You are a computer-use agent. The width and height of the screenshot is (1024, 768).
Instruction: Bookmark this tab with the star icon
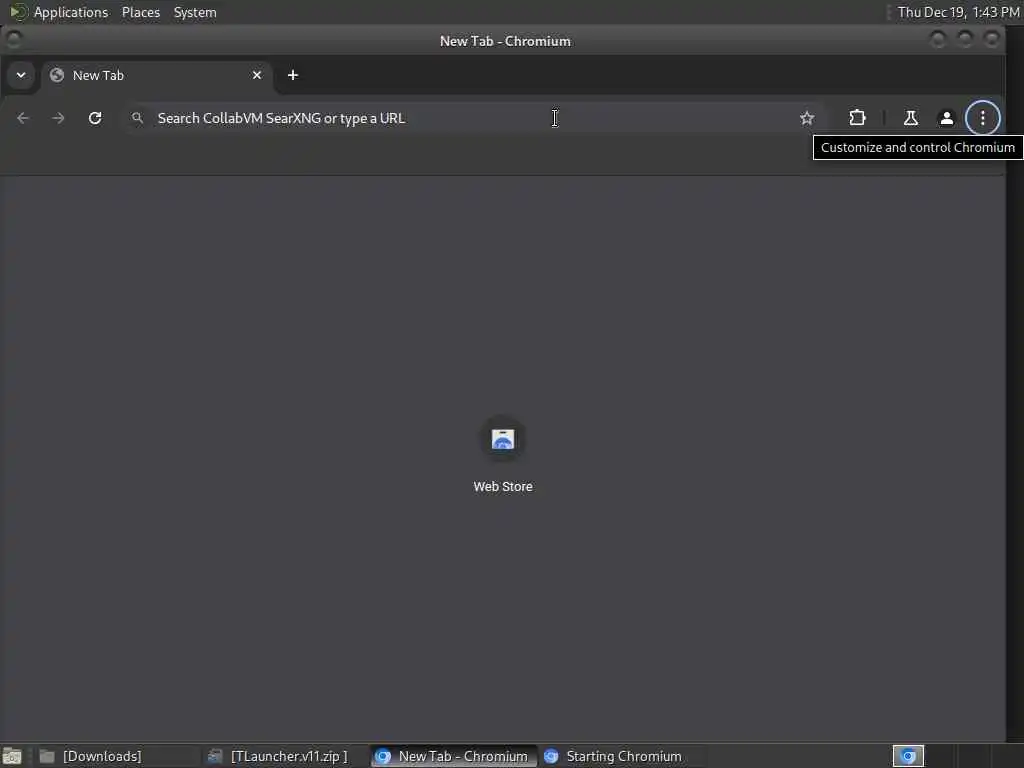tap(807, 118)
